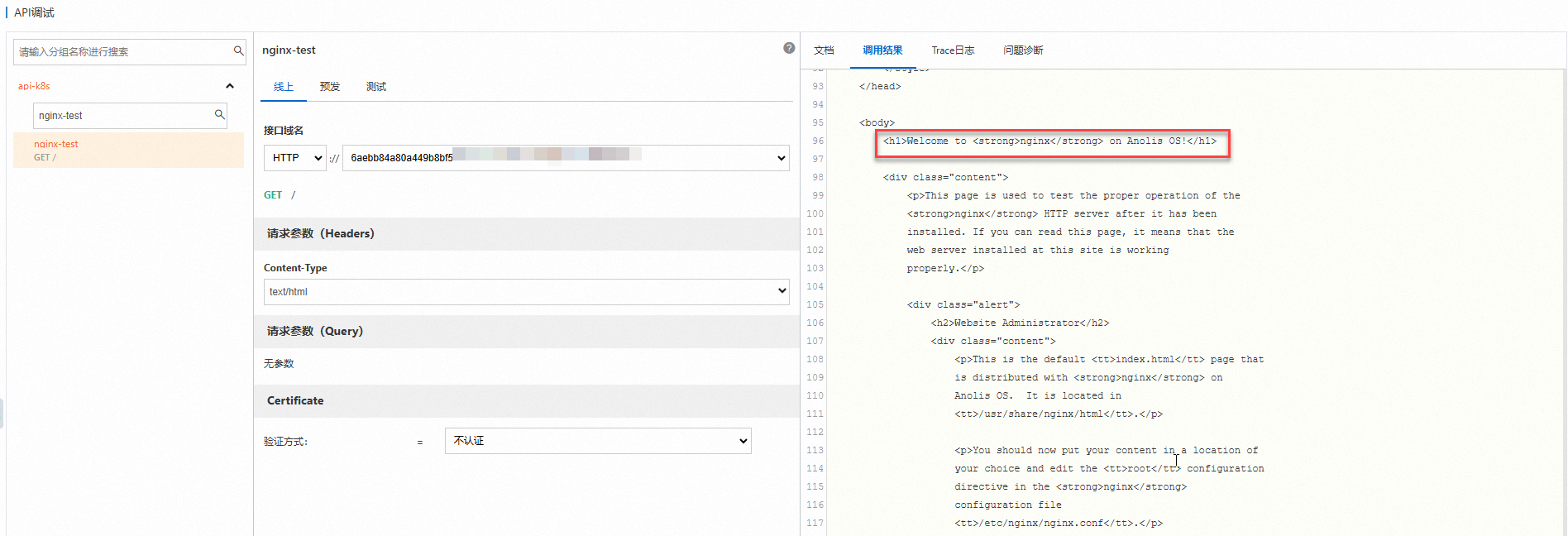Click the Certificate section header
The width and height of the screenshot is (1568, 536).
click(526, 401)
